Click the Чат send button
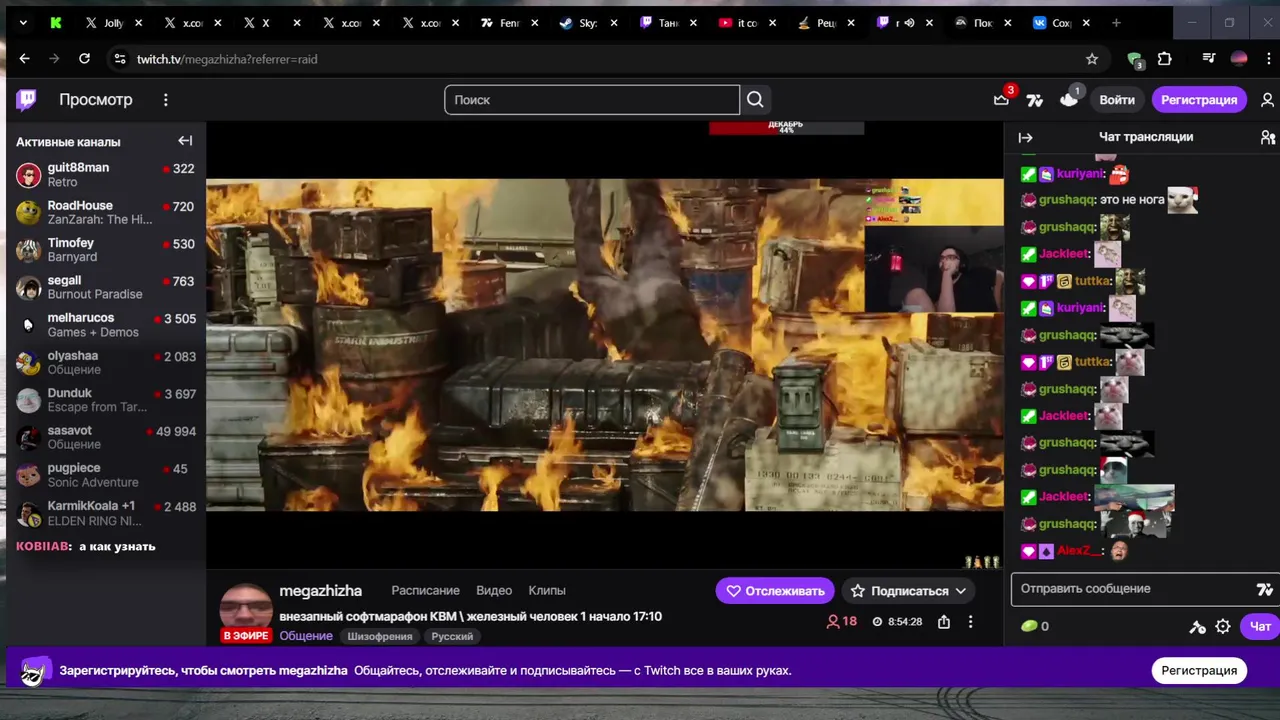1280x720 pixels. (x=1260, y=627)
